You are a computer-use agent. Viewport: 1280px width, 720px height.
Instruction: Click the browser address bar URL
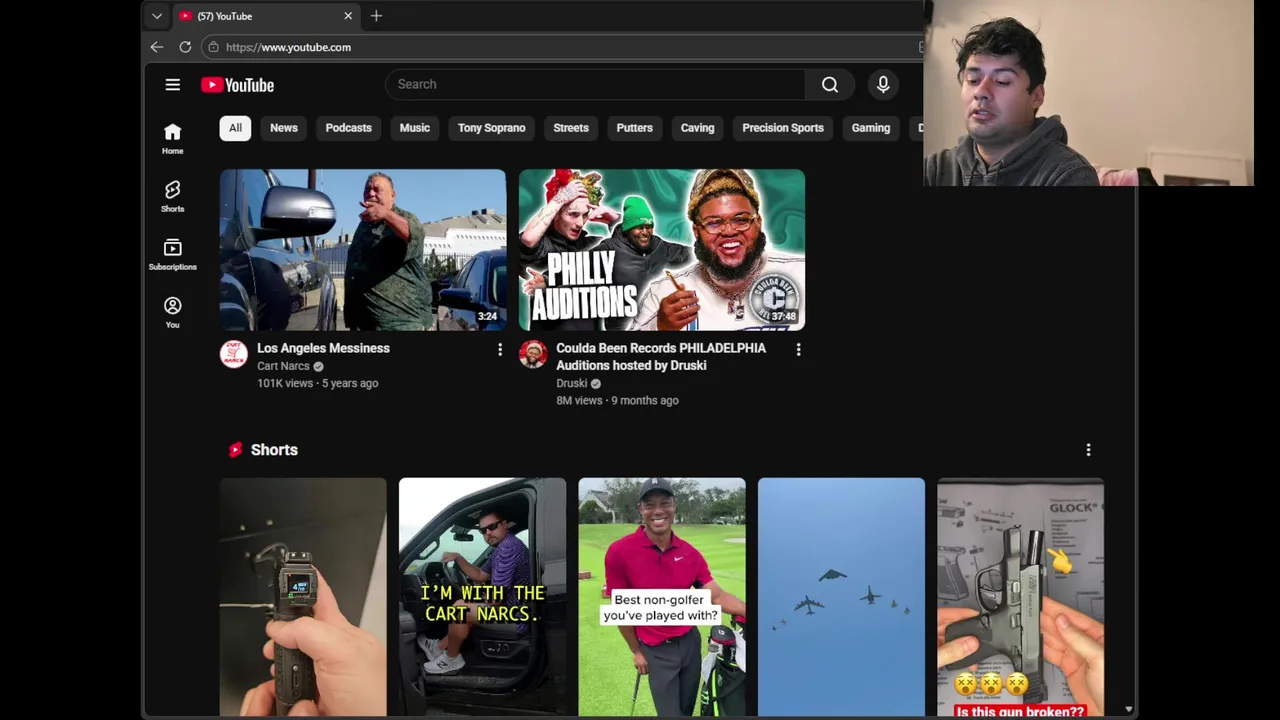coord(288,47)
